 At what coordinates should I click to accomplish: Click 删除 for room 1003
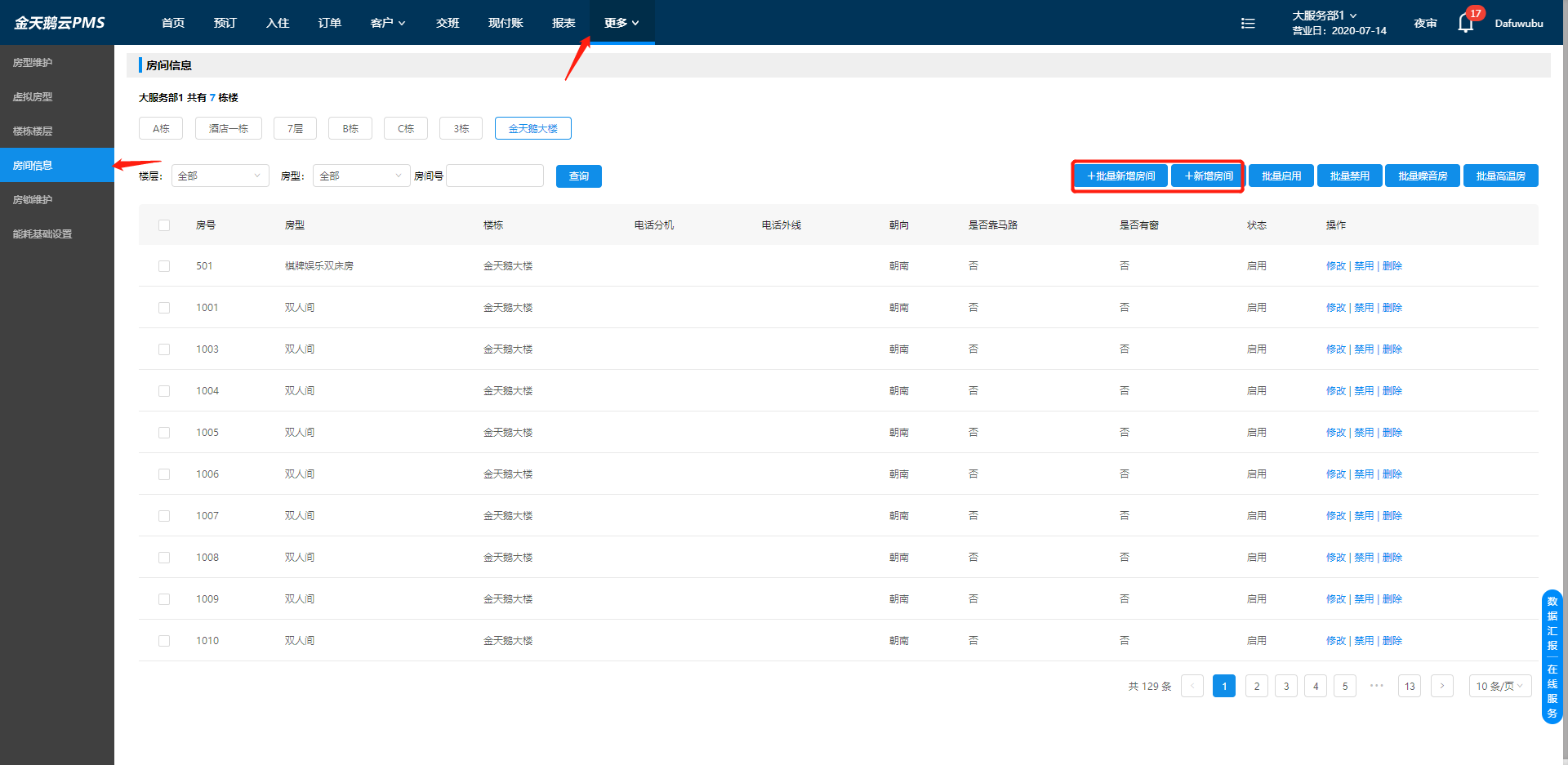point(1392,349)
